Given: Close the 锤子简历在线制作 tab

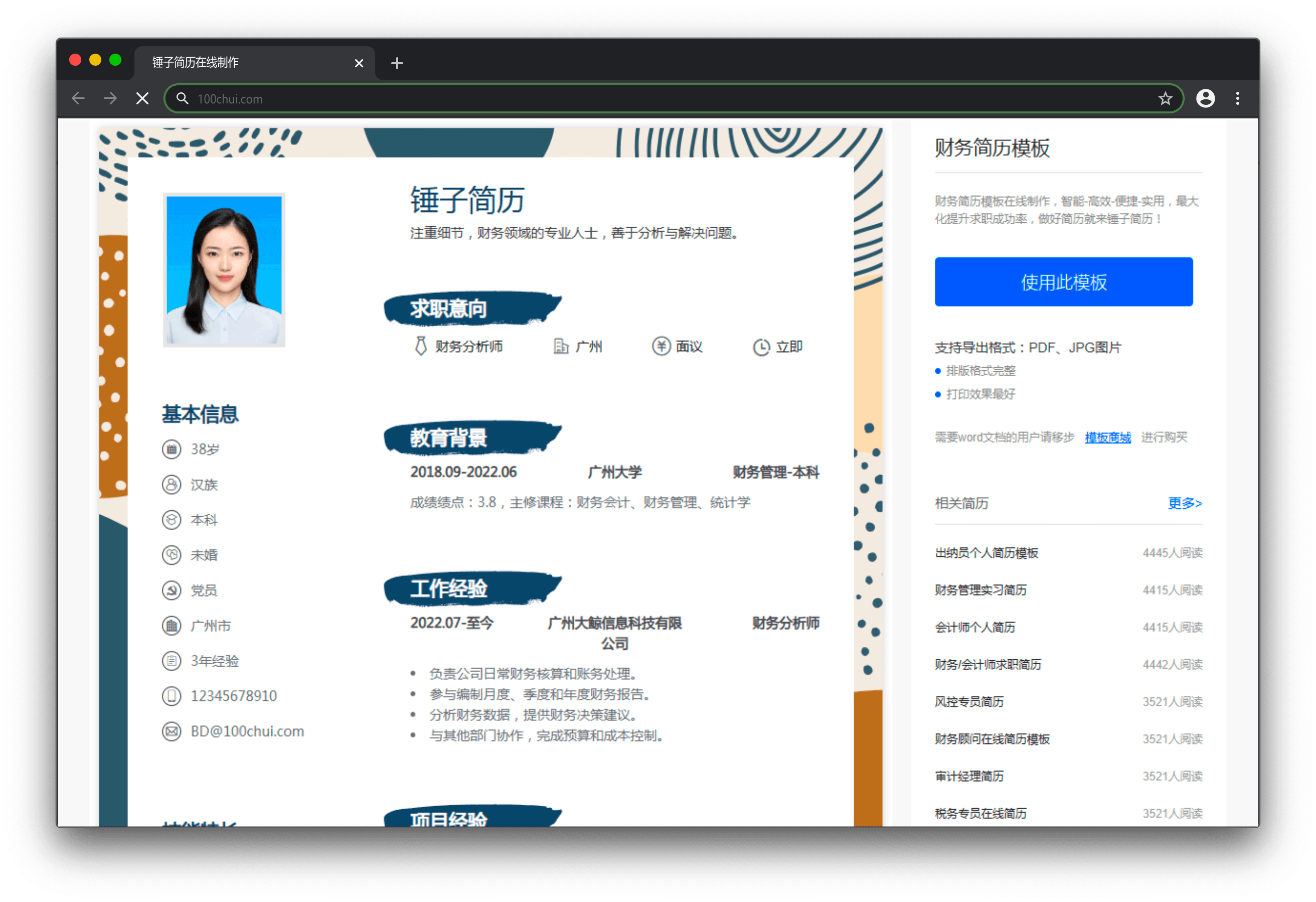Looking at the screenshot, I should click(359, 63).
